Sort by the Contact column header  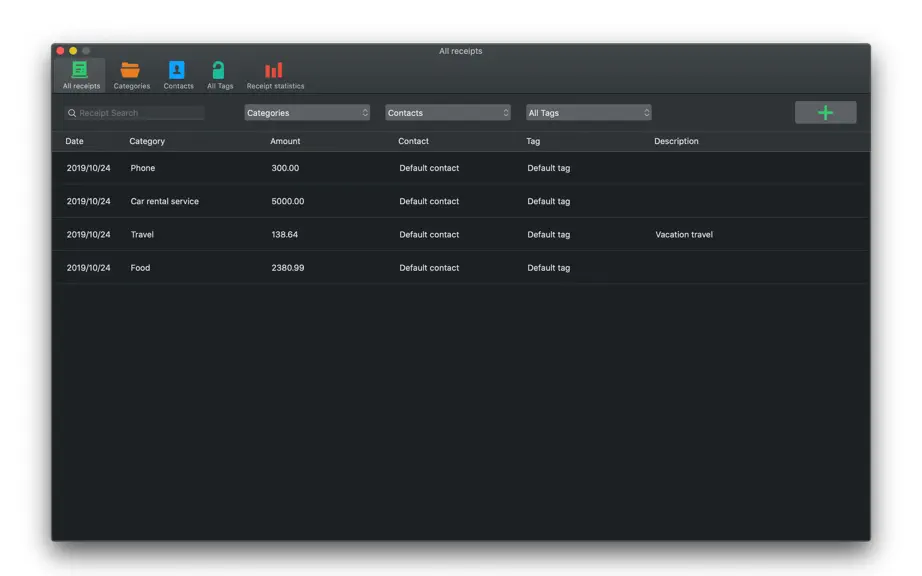pyautogui.click(x=413, y=141)
